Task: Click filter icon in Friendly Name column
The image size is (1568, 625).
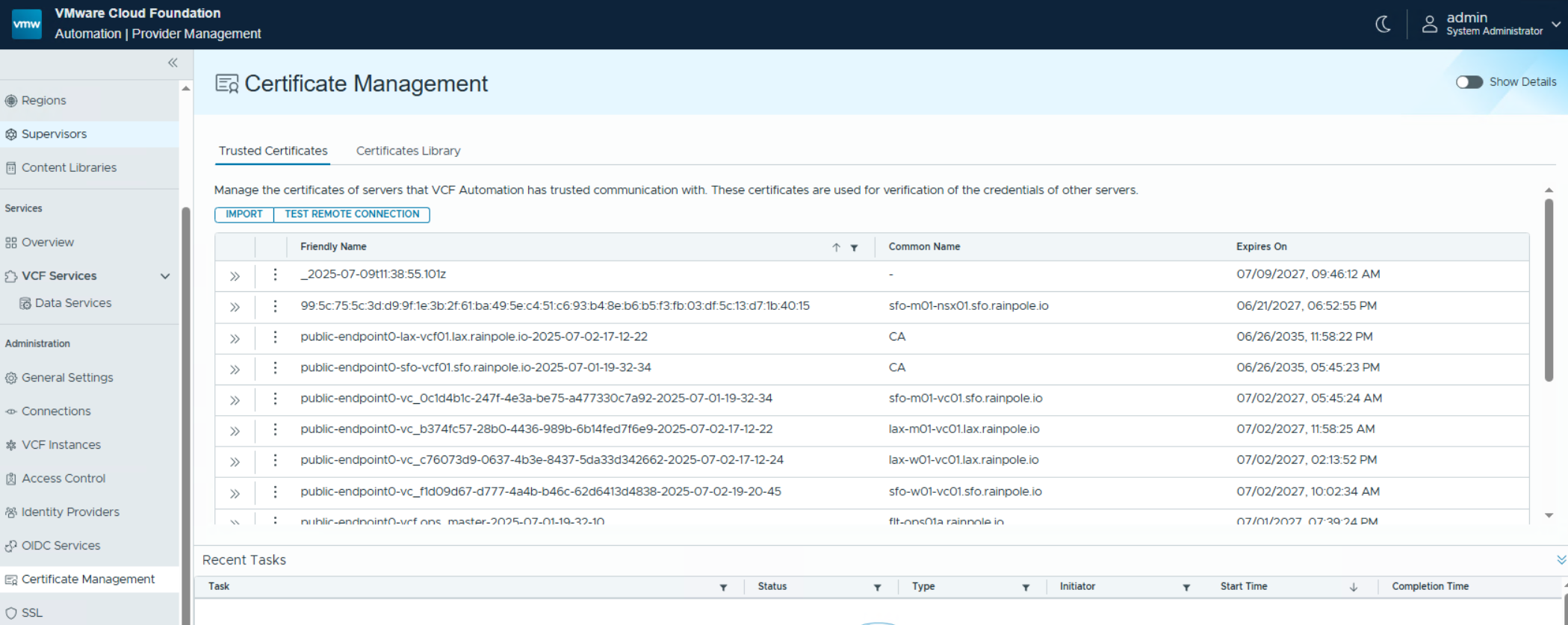Action: click(854, 247)
